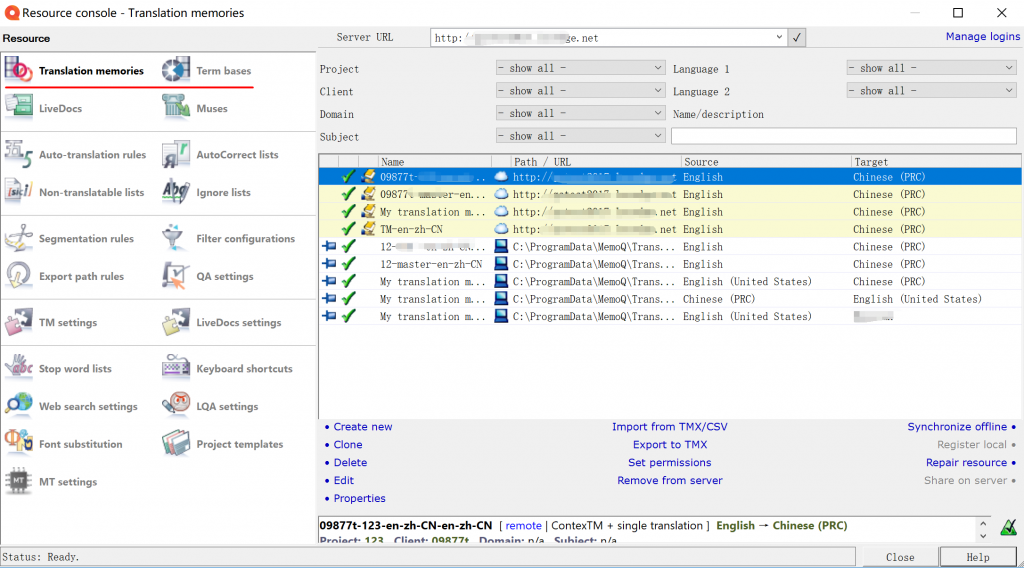The width and height of the screenshot is (1024, 568).
Task: Open Keyboard shortcuts icon
Action: 177,368
